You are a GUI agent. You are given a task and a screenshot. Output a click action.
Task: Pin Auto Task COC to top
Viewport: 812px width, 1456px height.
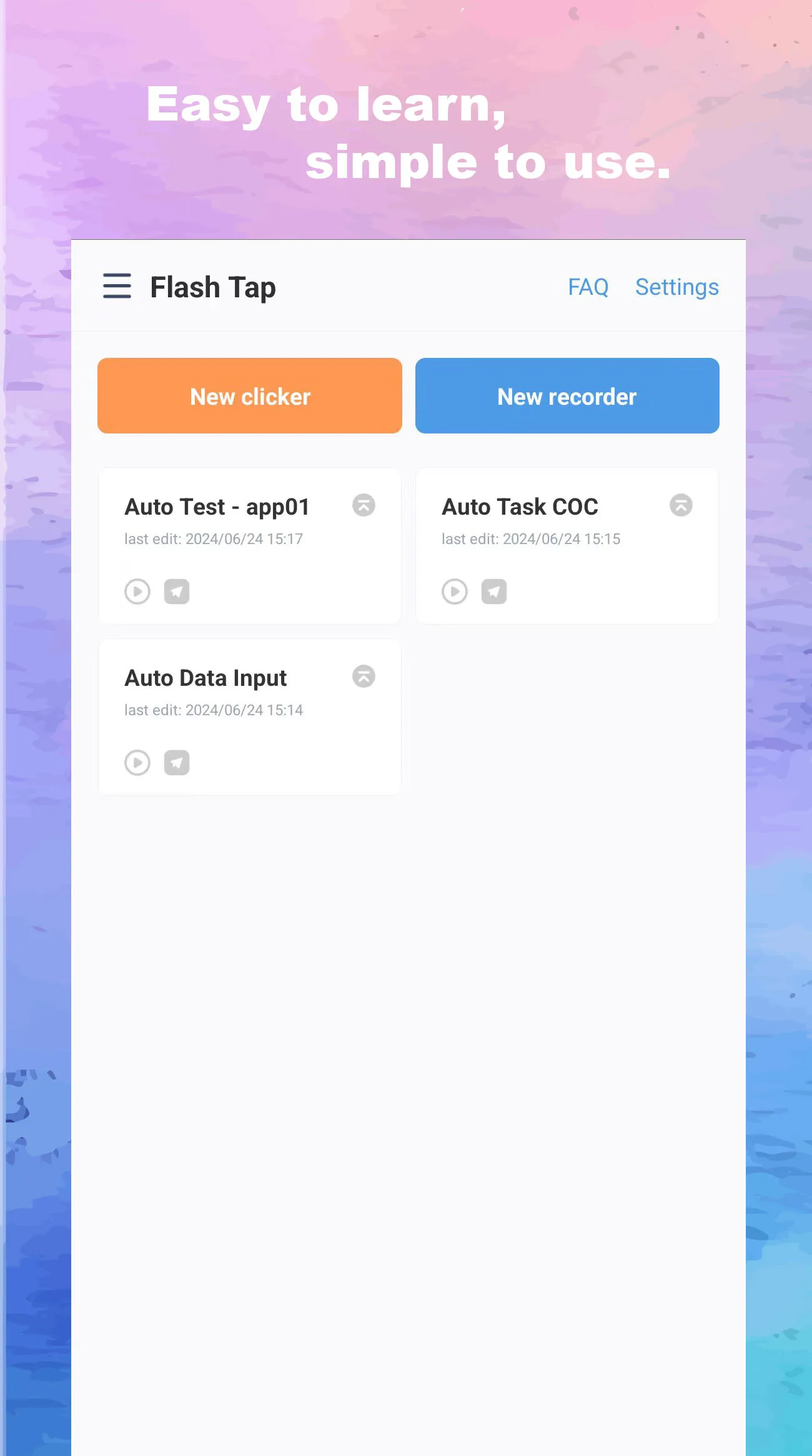[681, 505]
